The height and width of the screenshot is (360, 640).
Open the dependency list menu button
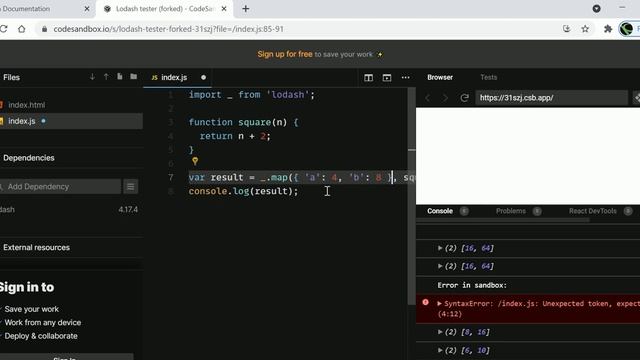(x=131, y=187)
